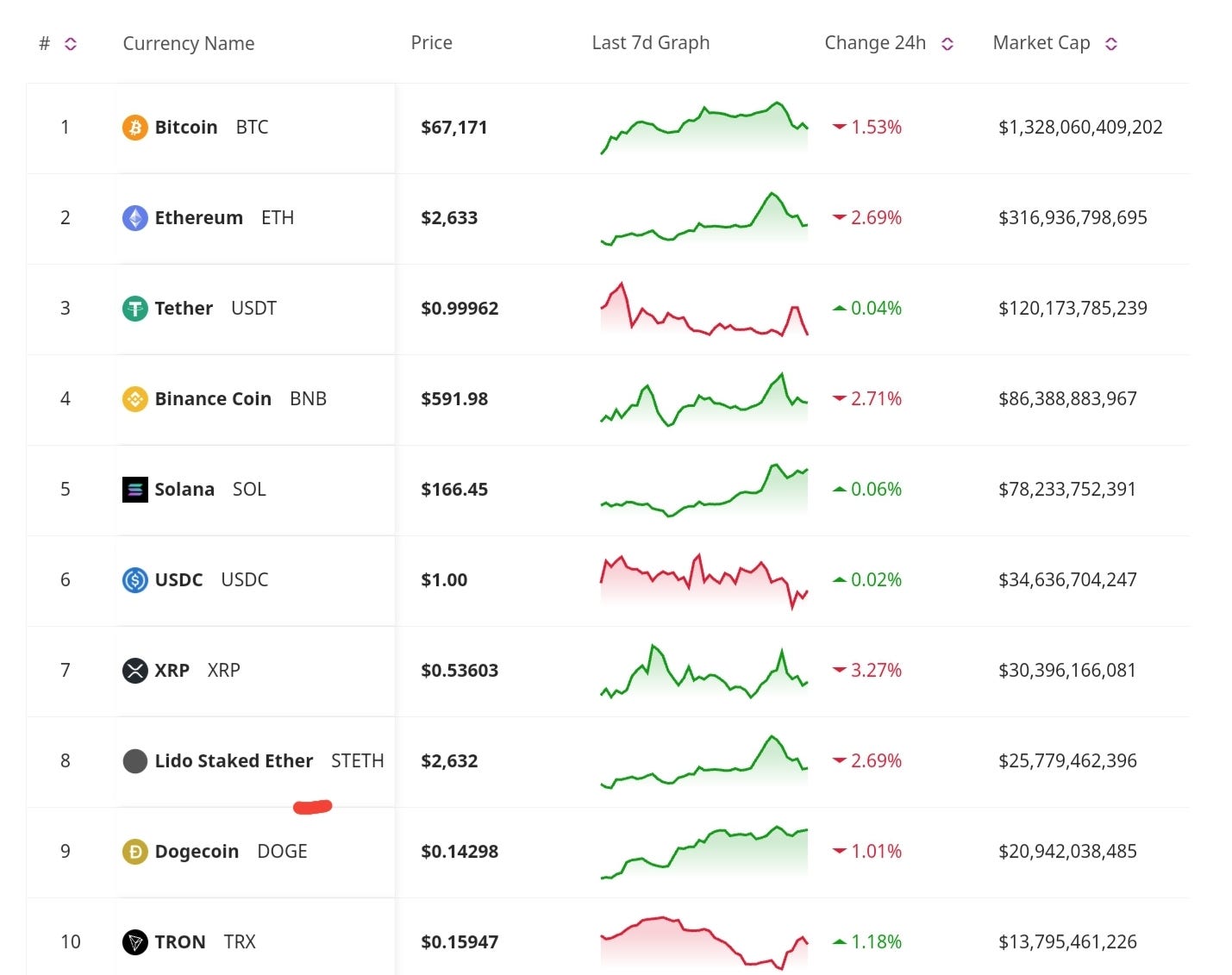The height and width of the screenshot is (975, 1232).
Task: Click the Price column header
Action: click(x=431, y=42)
